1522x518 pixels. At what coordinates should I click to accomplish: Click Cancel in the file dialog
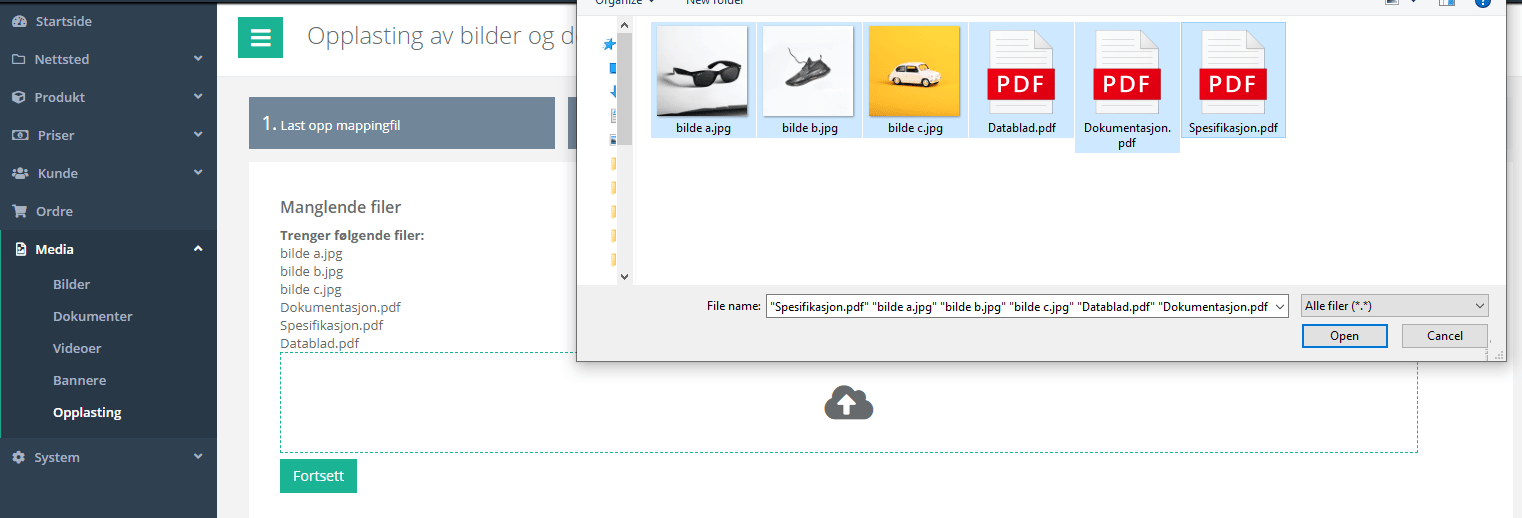coord(1444,336)
